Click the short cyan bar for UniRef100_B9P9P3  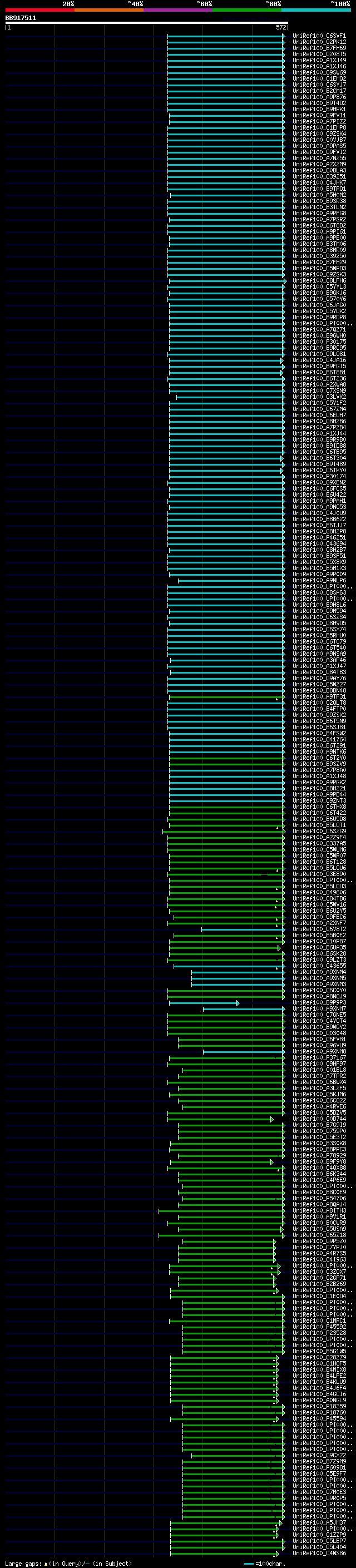point(204,1003)
